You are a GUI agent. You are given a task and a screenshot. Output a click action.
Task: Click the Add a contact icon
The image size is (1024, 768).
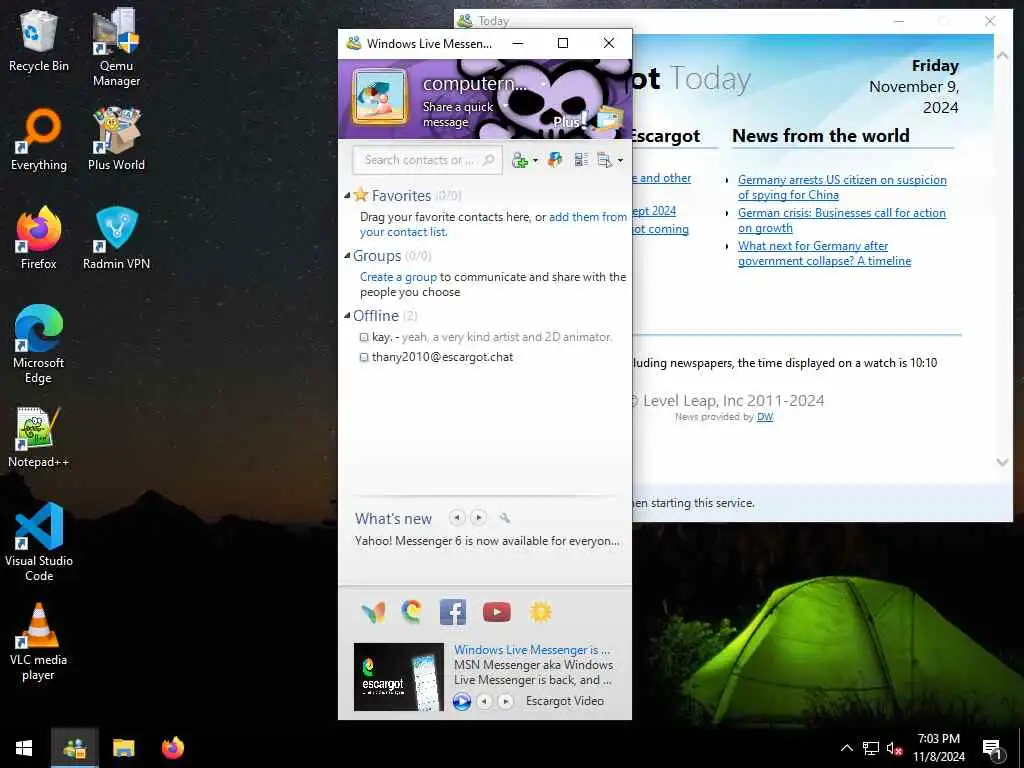click(520, 160)
